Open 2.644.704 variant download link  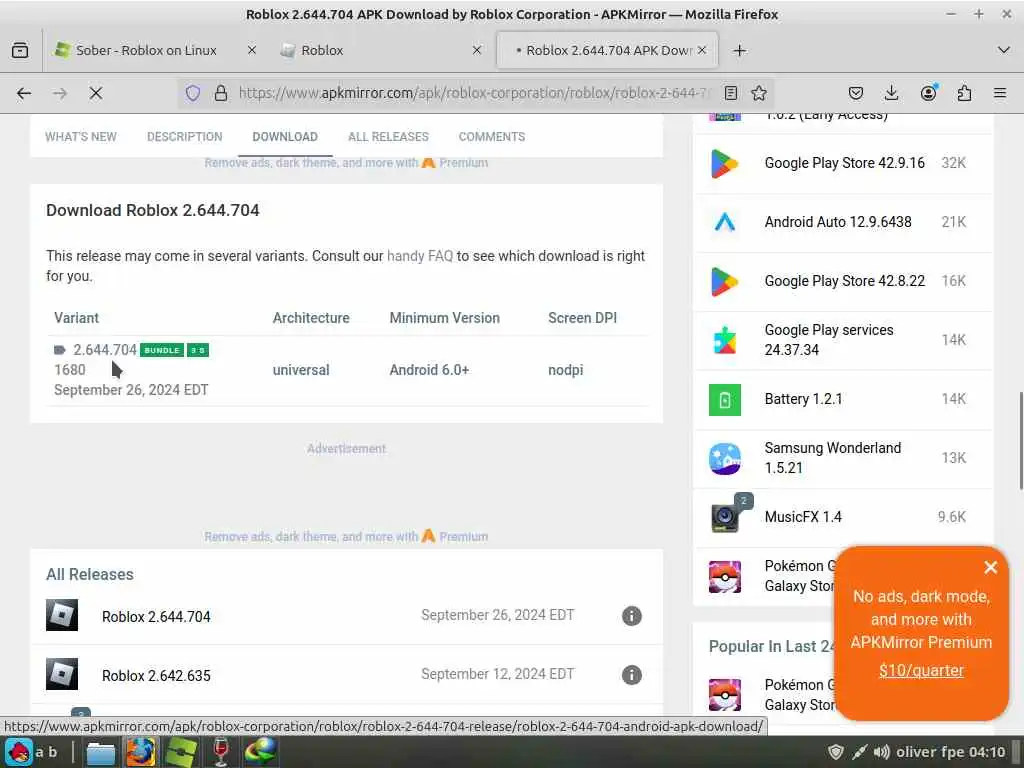tap(104, 350)
